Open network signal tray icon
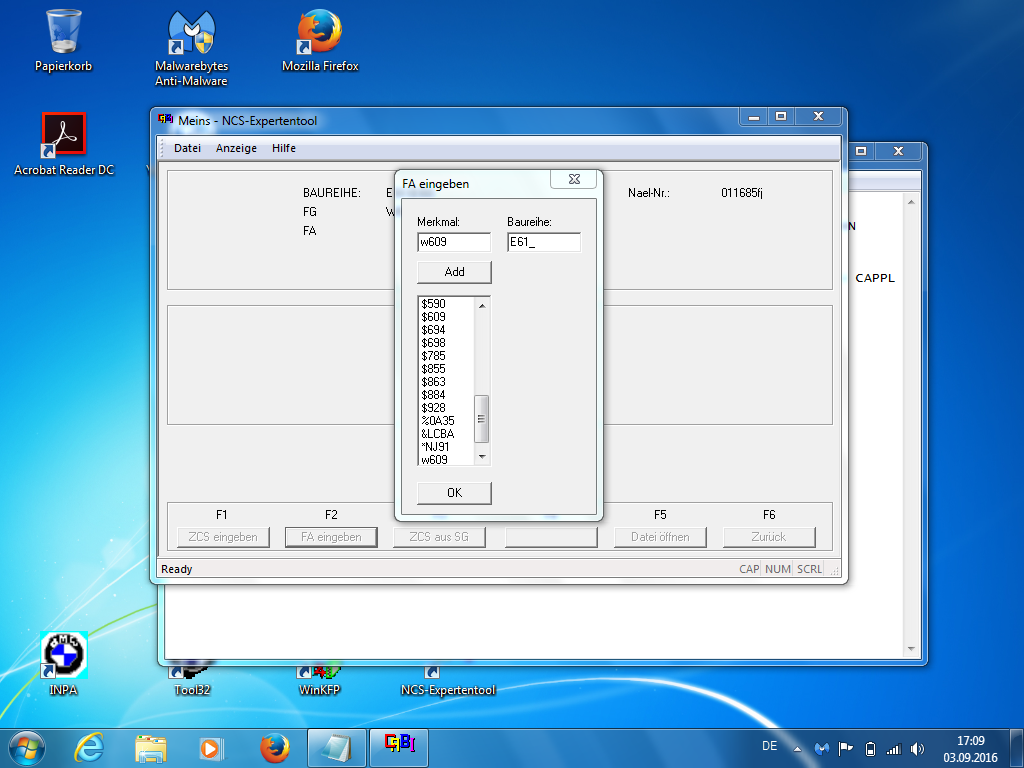 coord(893,749)
